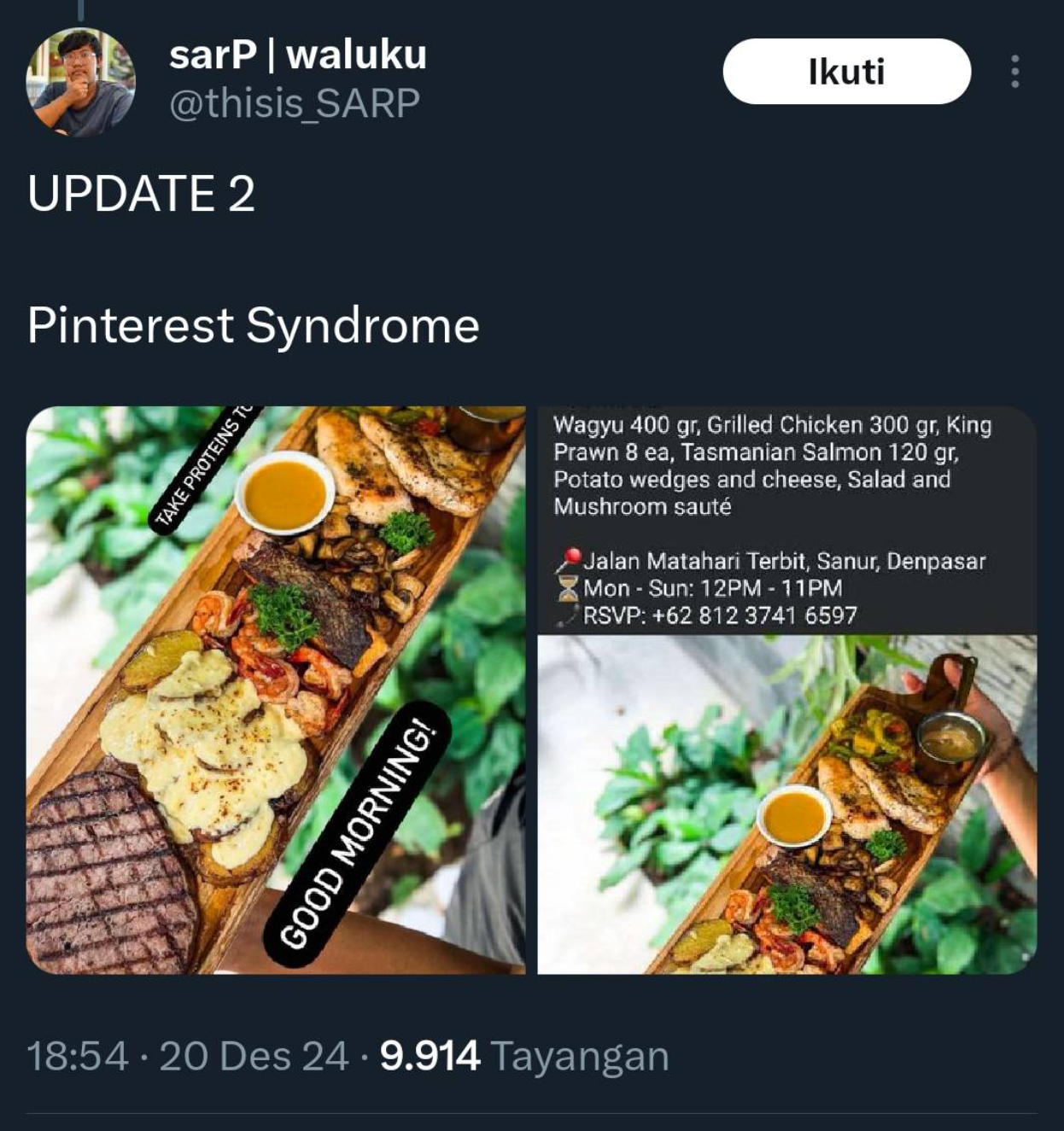The width and height of the screenshot is (1064, 1131).
Task: Click the Pinterest Syndrome tweet text
Action: pos(253,325)
